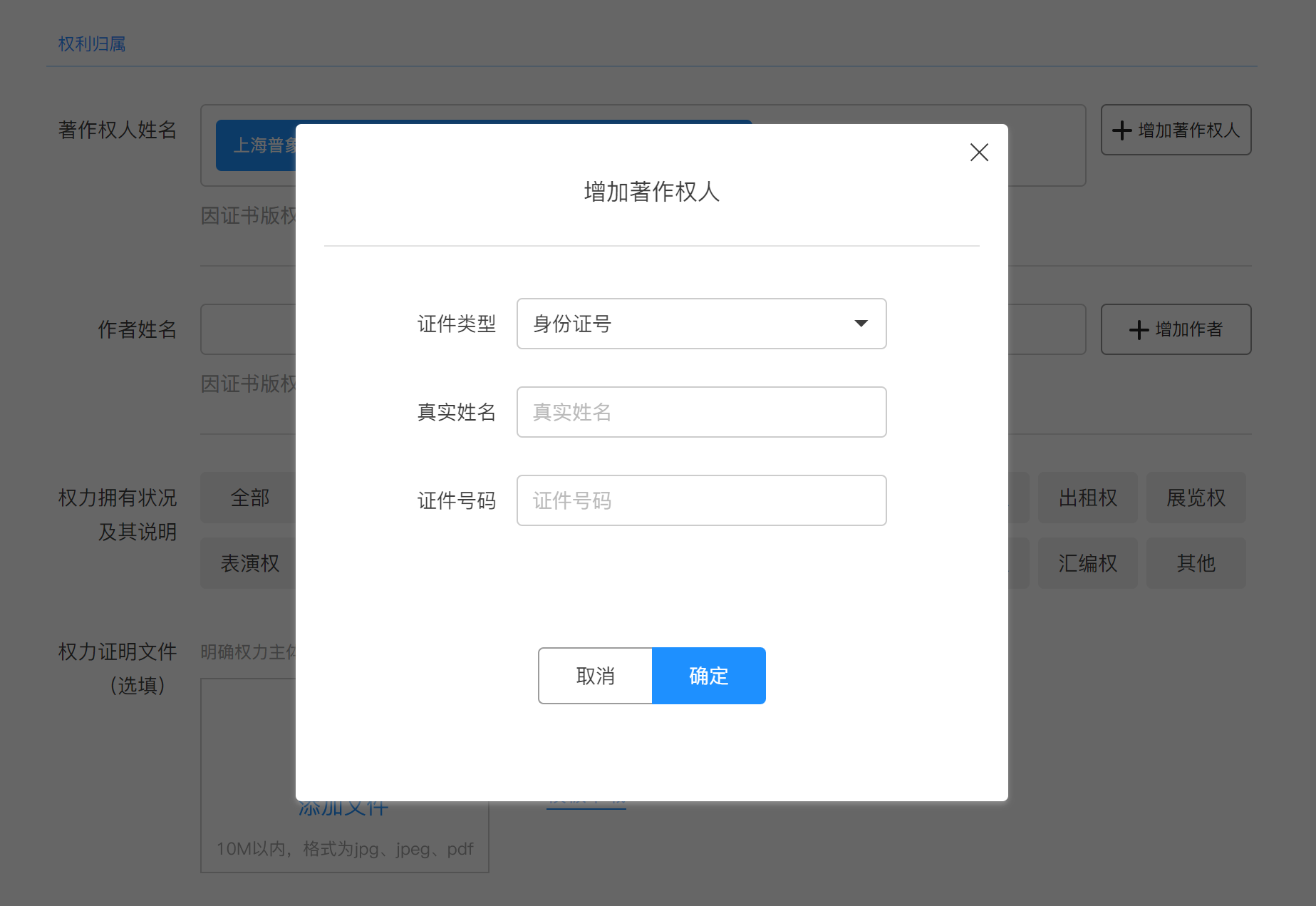Click the 真实姓名 input field
This screenshot has height=906, width=1316.
pyautogui.click(x=701, y=412)
